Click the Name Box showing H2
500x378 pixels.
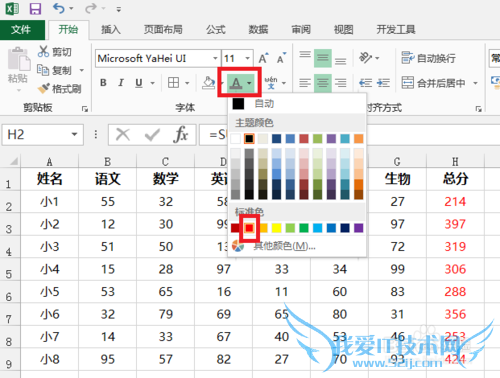(x=35, y=135)
